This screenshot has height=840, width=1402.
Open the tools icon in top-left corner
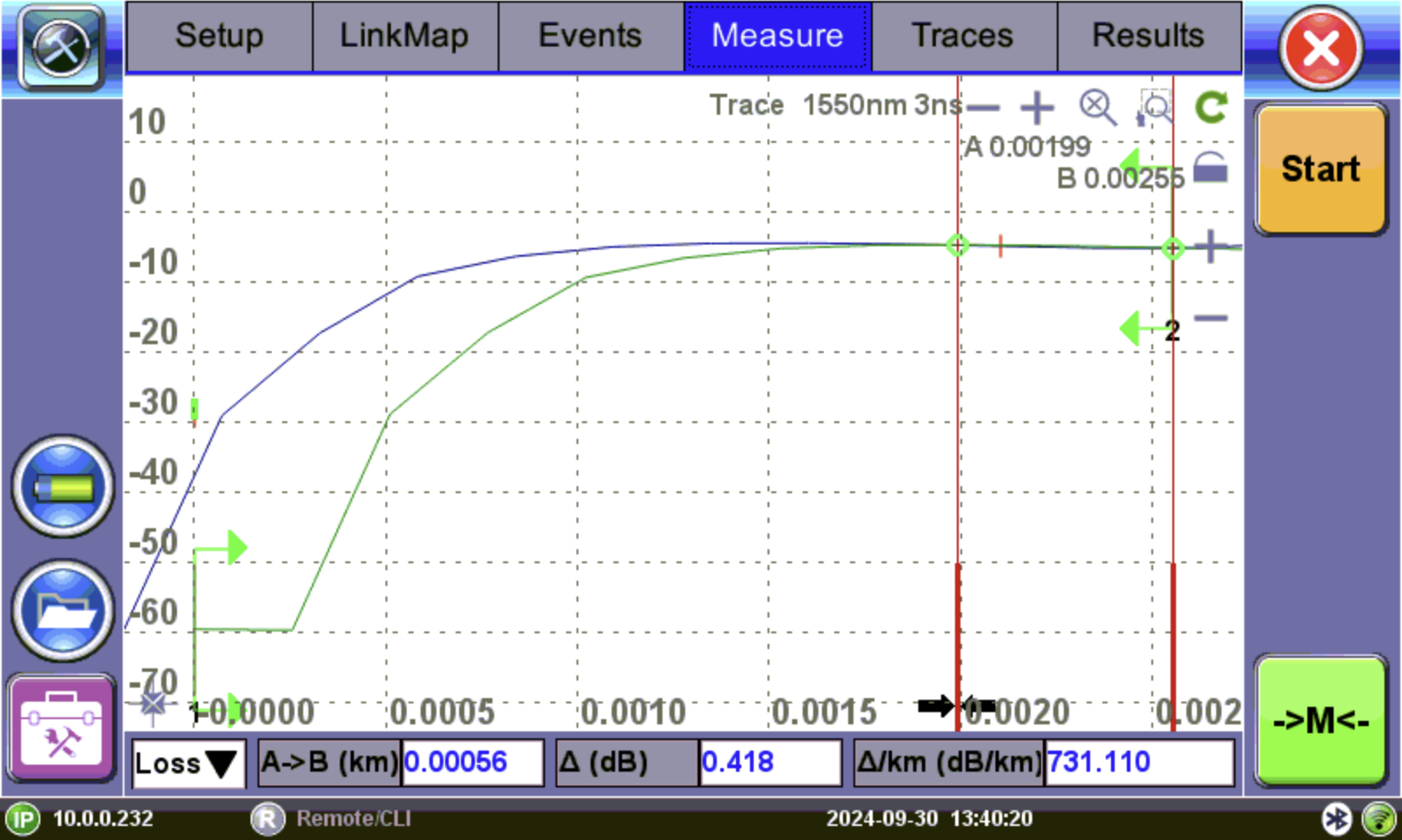[61, 46]
